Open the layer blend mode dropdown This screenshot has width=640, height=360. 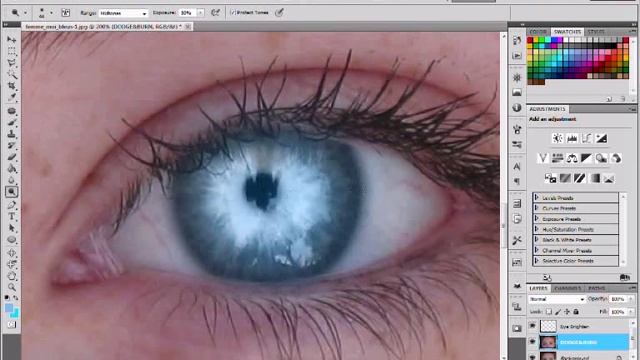(x=557, y=299)
